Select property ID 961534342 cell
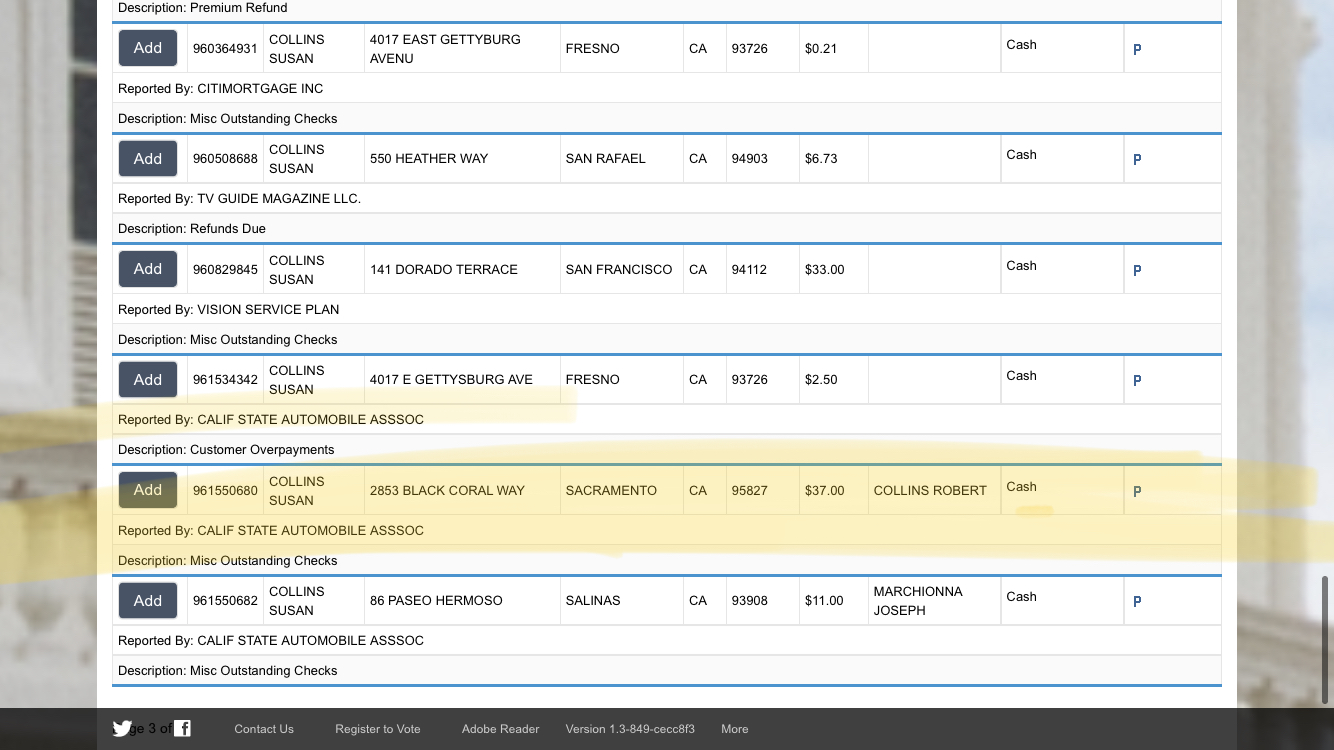The height and width of the screenshot is (750, 1334). pos(225,380)
